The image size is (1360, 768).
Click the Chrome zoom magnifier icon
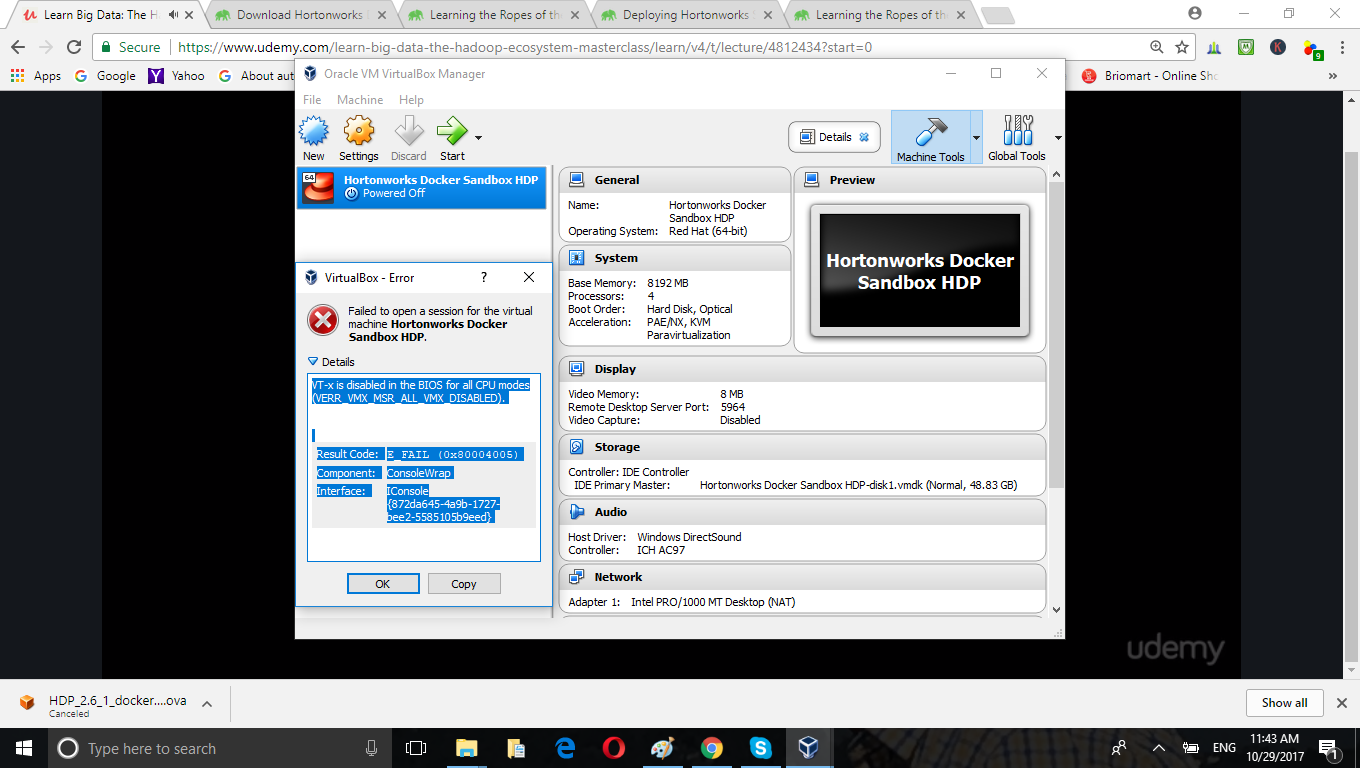tap(1157, 47)
